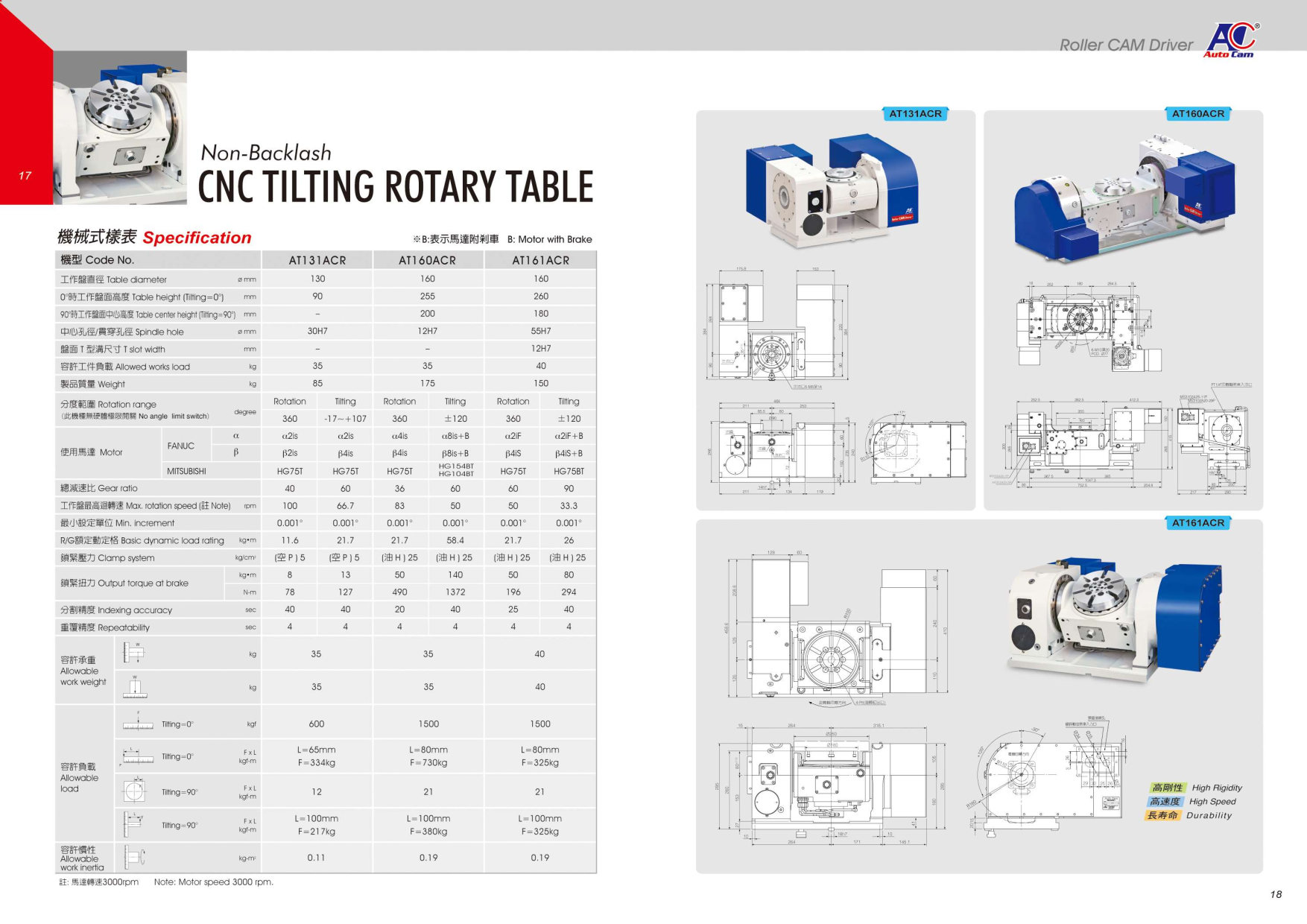1307x924 pixels.
Task: Click the allowable work inertia diagram icon
Action: click(x=135, y=858)
